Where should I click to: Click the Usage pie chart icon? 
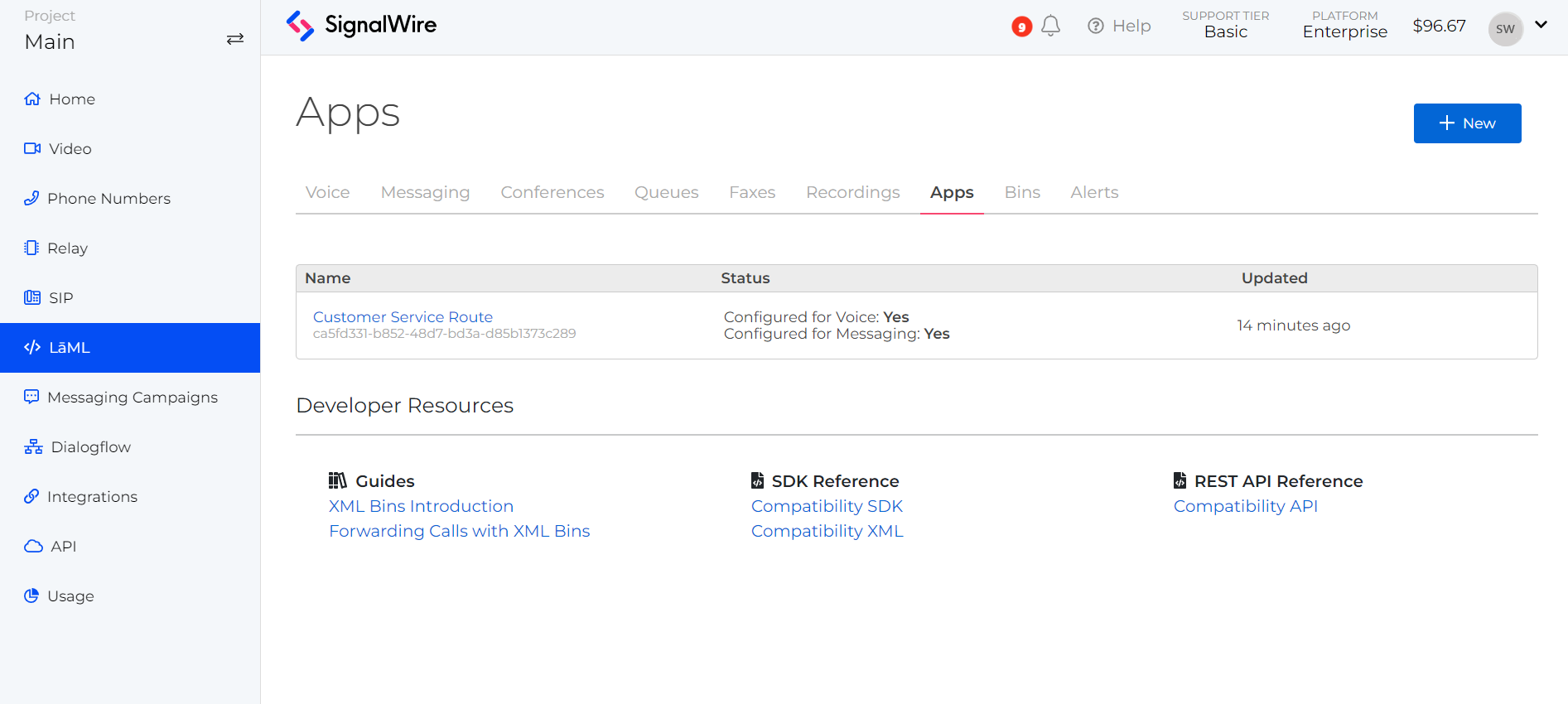(x=31, y=596)
